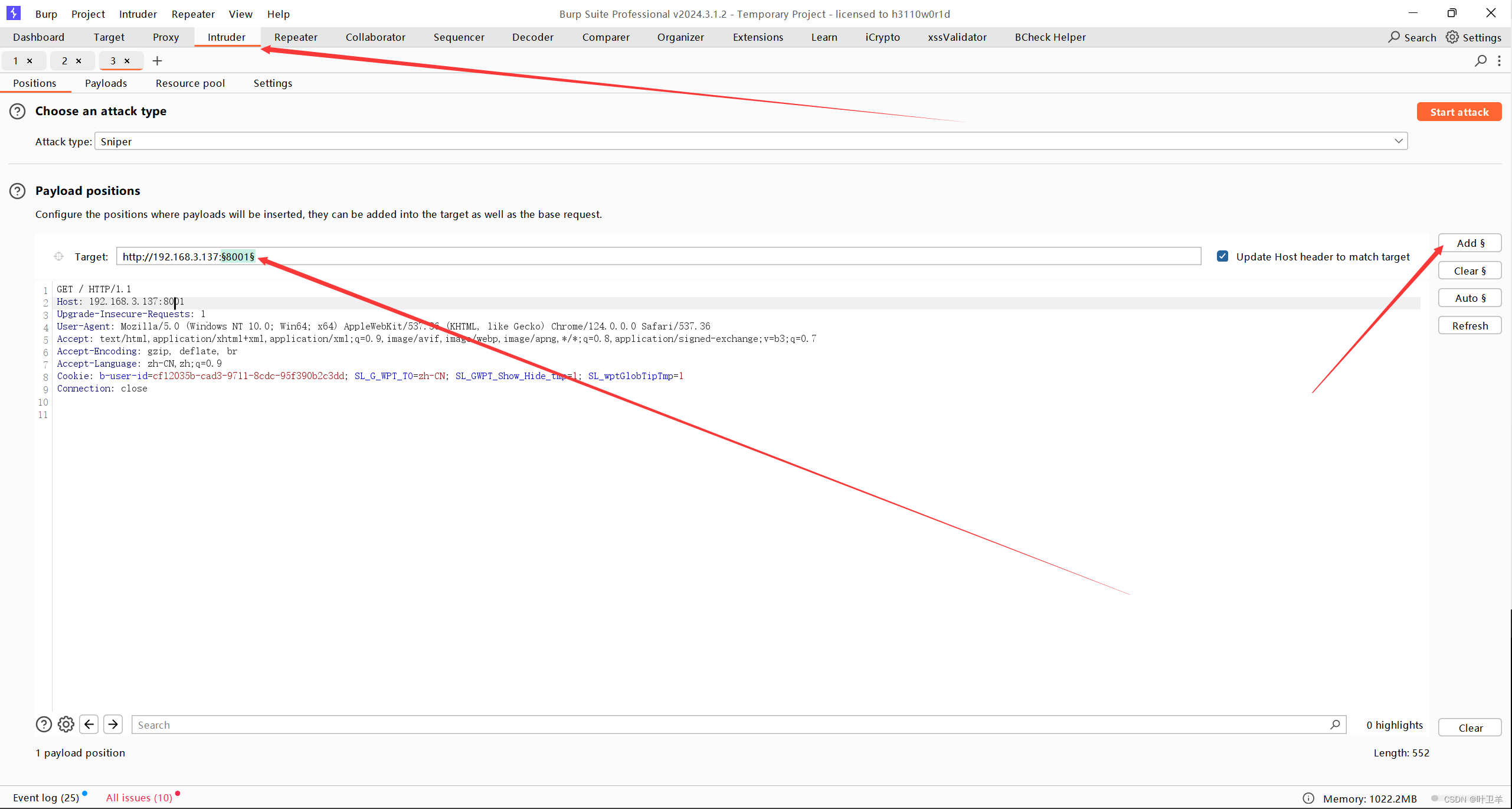Expand the Attack type Sniper dropdown

(751, 141)
